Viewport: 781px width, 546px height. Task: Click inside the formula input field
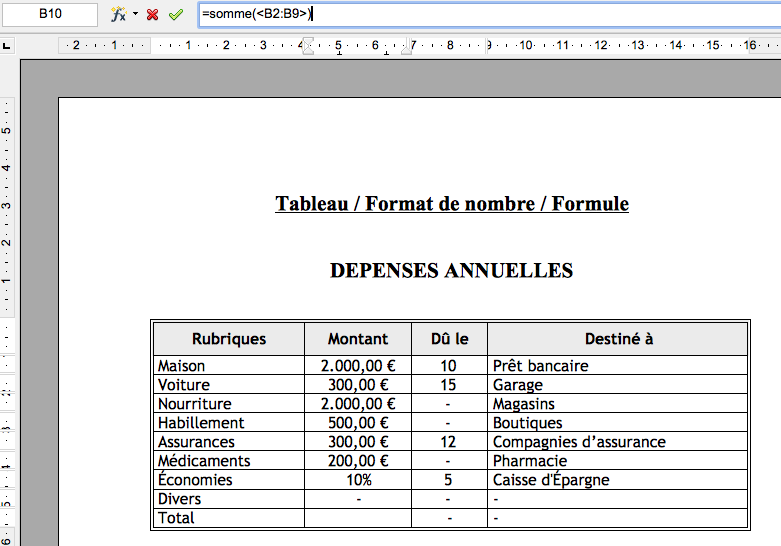[490, 14]
